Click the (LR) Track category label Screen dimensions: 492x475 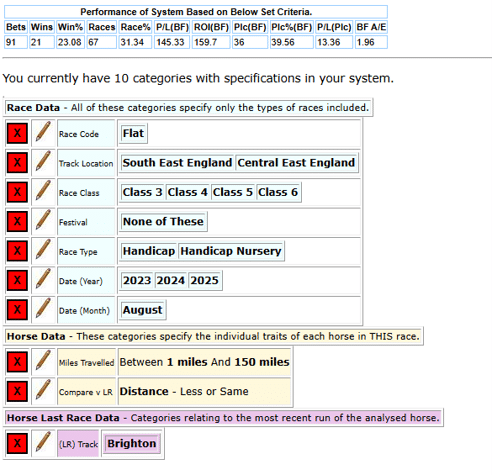coord(78,444)
